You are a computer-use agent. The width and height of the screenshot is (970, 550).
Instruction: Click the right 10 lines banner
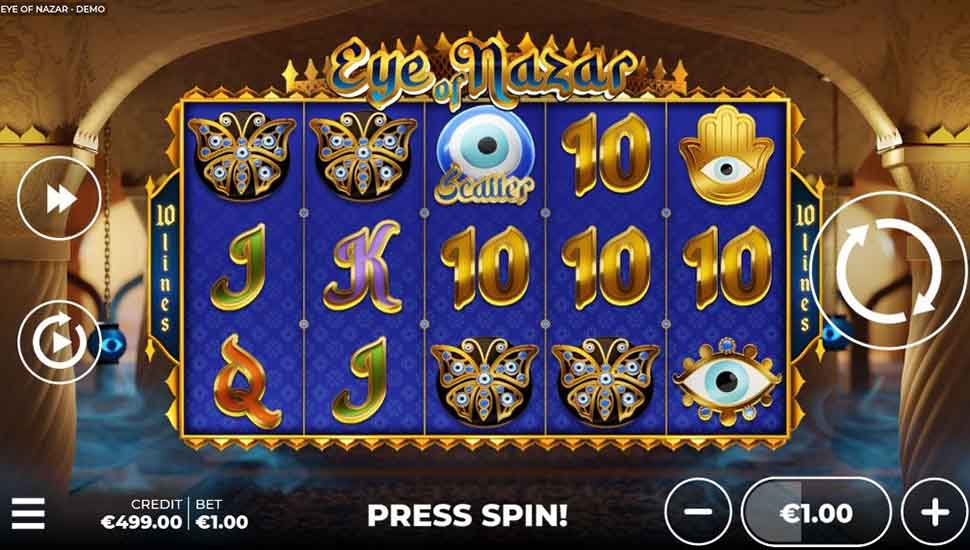pos(805,267)
